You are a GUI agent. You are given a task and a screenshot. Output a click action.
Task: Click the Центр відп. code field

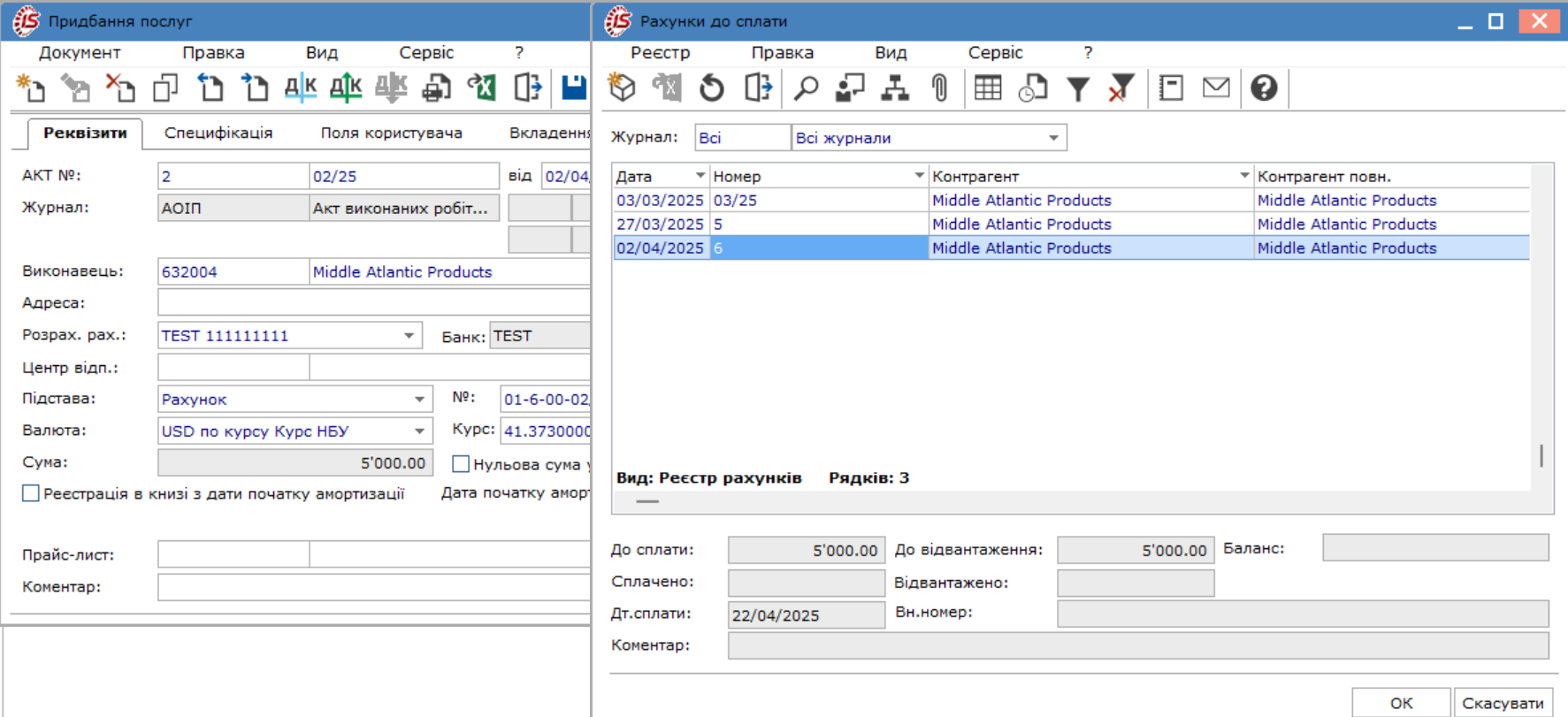(233, 367)
